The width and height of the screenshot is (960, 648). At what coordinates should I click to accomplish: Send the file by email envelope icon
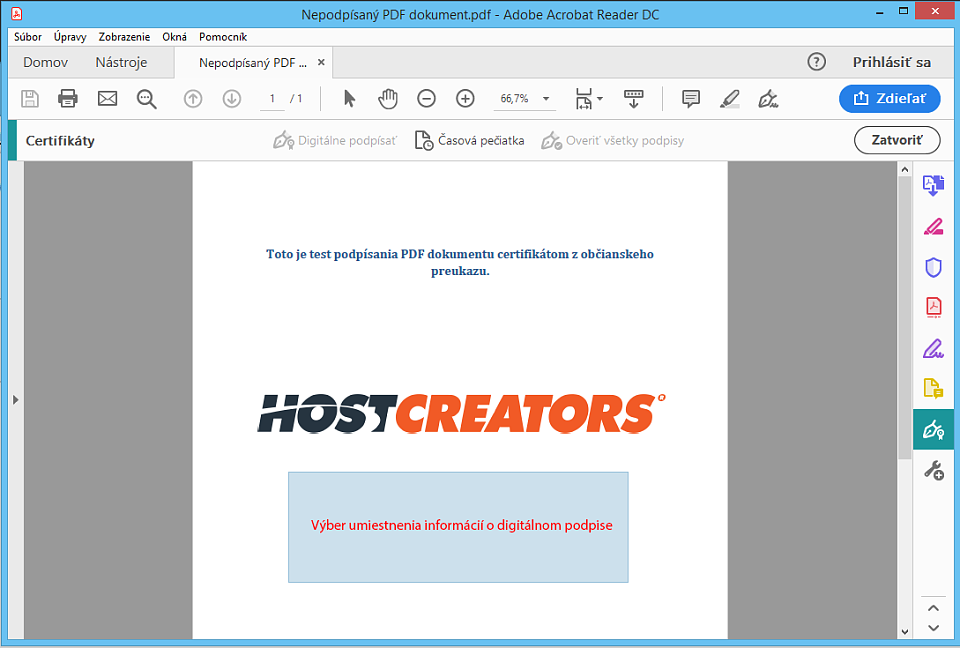[107, 99]
